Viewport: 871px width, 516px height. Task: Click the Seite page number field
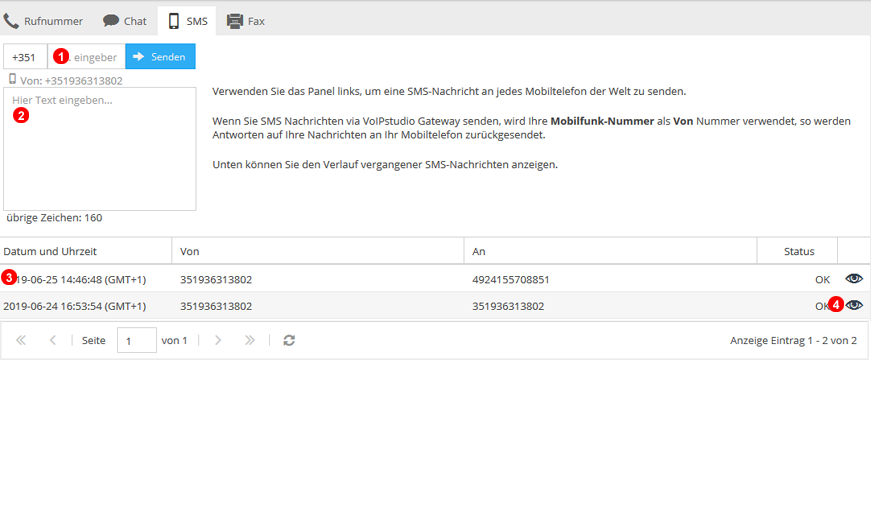137,340
